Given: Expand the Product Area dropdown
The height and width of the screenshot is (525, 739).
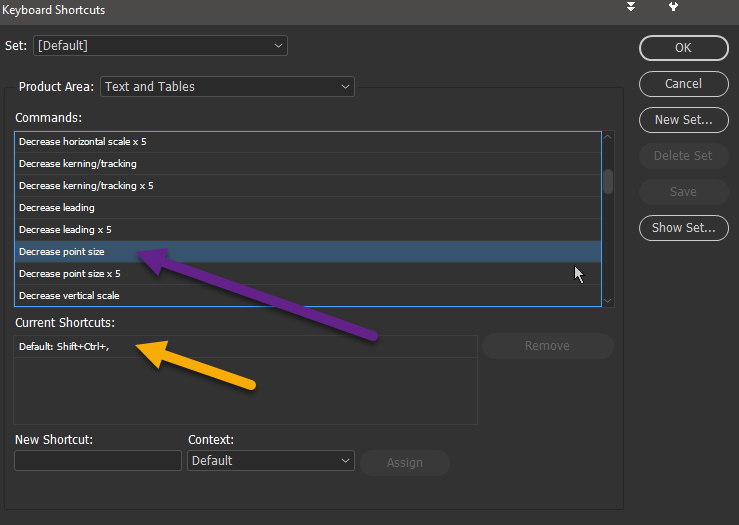Looking at the screenshot, I should coord(227,87).
